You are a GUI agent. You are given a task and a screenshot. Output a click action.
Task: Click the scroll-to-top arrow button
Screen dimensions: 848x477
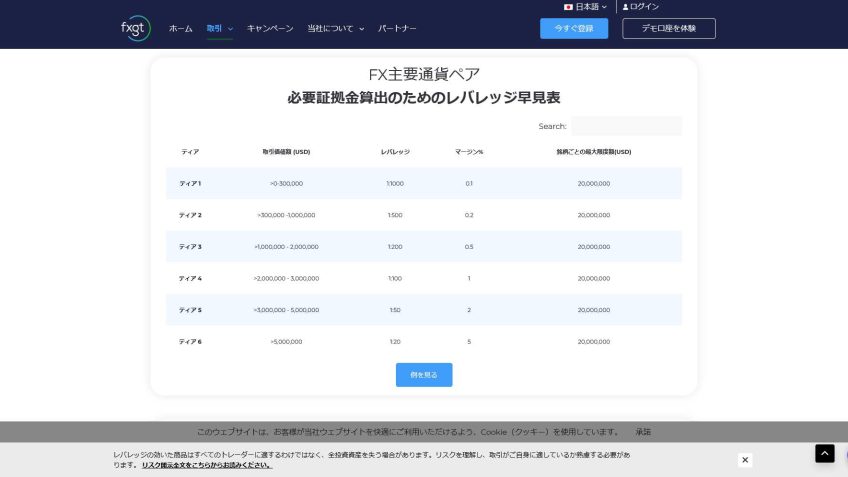(x=824, y=454)
